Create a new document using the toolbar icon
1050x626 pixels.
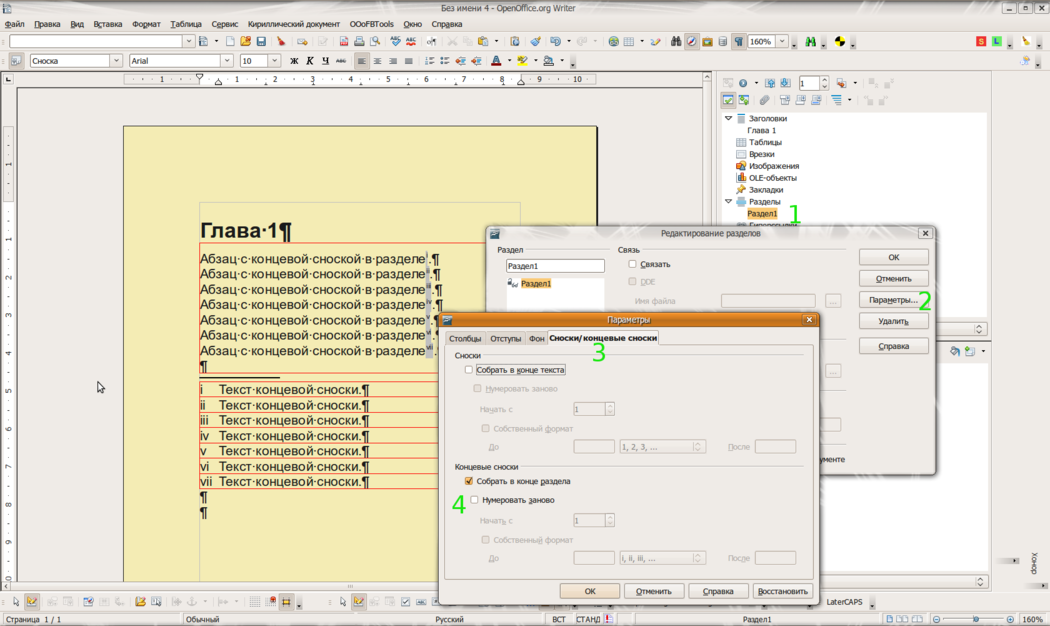coord(230,42)
